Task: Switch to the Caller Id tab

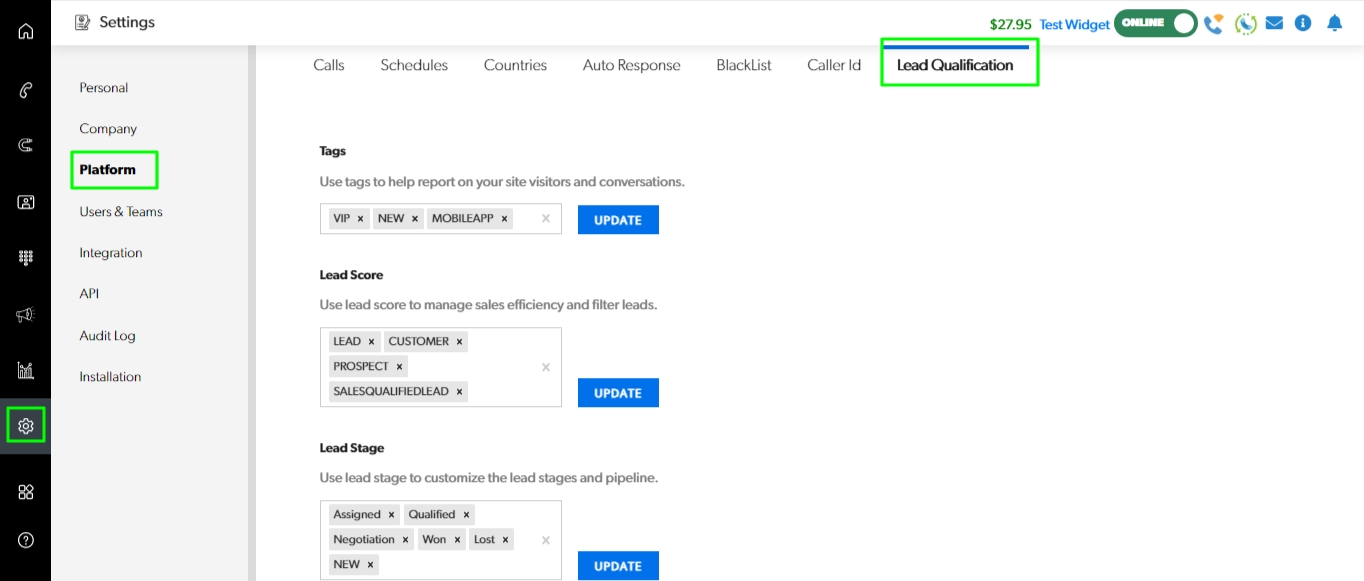Action: pos(834,65)
